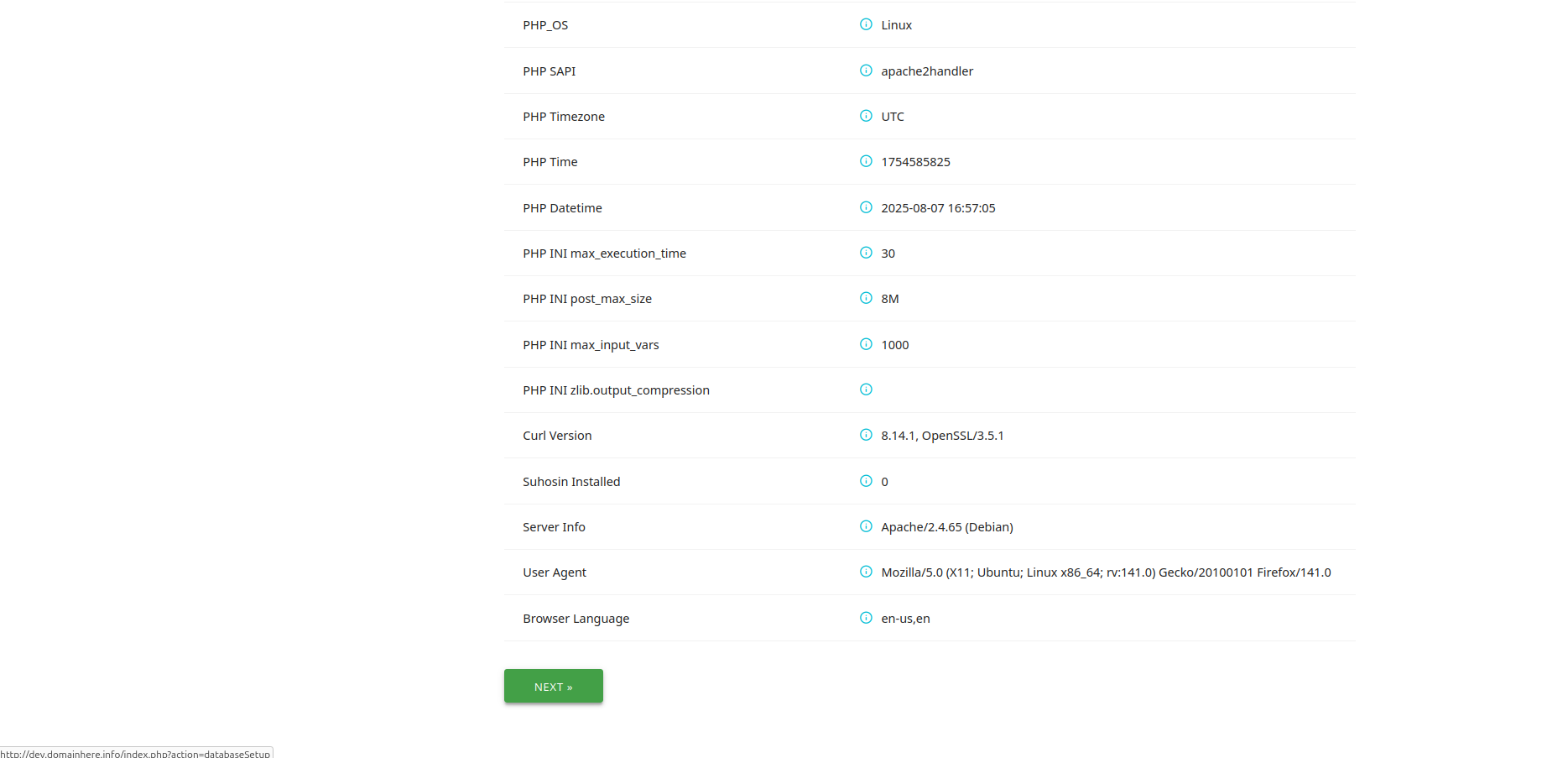Click the PHP Datetime info icon

(866, 207)
